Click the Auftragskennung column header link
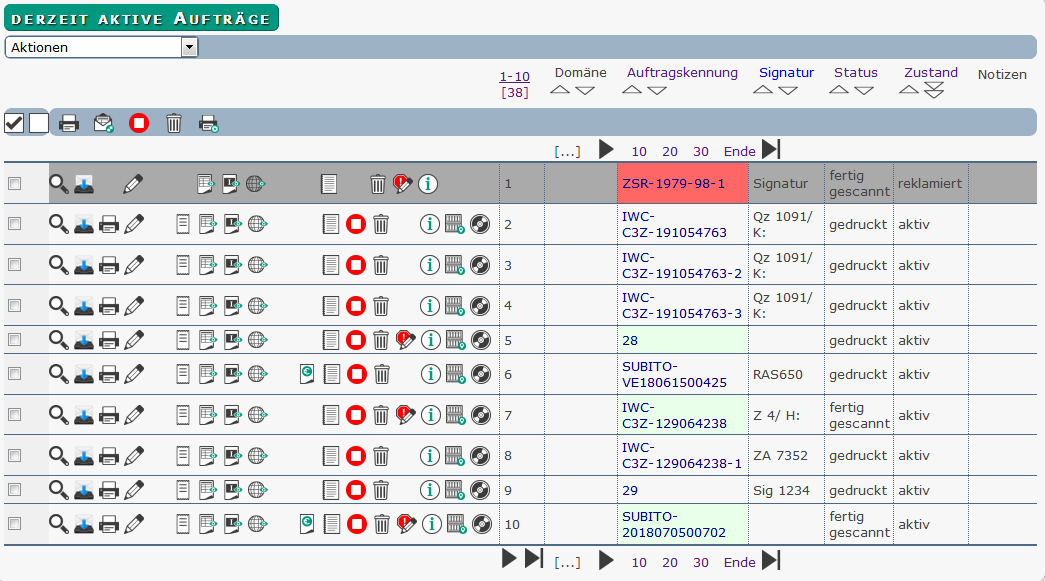This screenshot has height=581, width=1045. pos(682,73)
